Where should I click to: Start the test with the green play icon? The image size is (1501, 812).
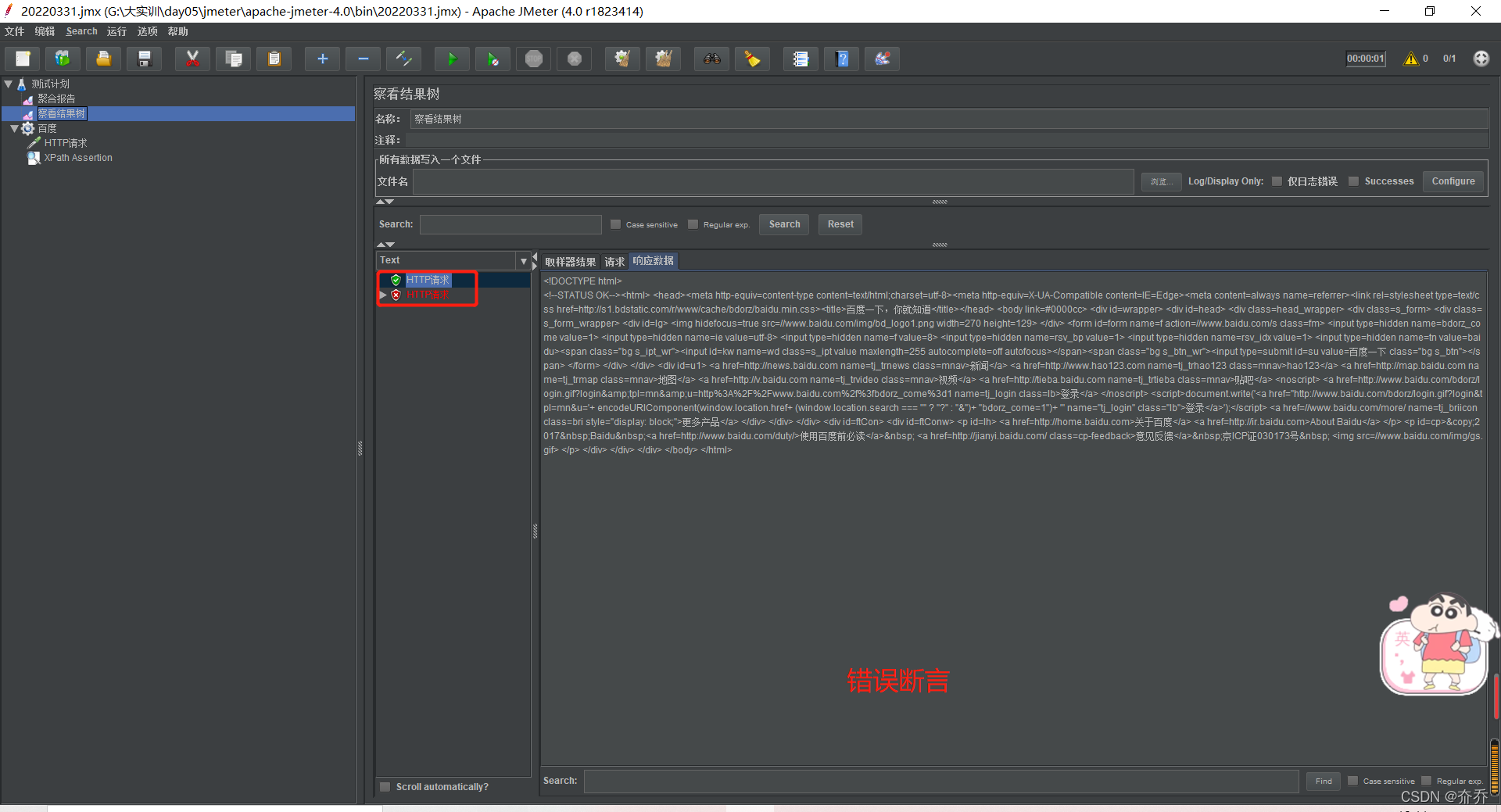point(453,59)
